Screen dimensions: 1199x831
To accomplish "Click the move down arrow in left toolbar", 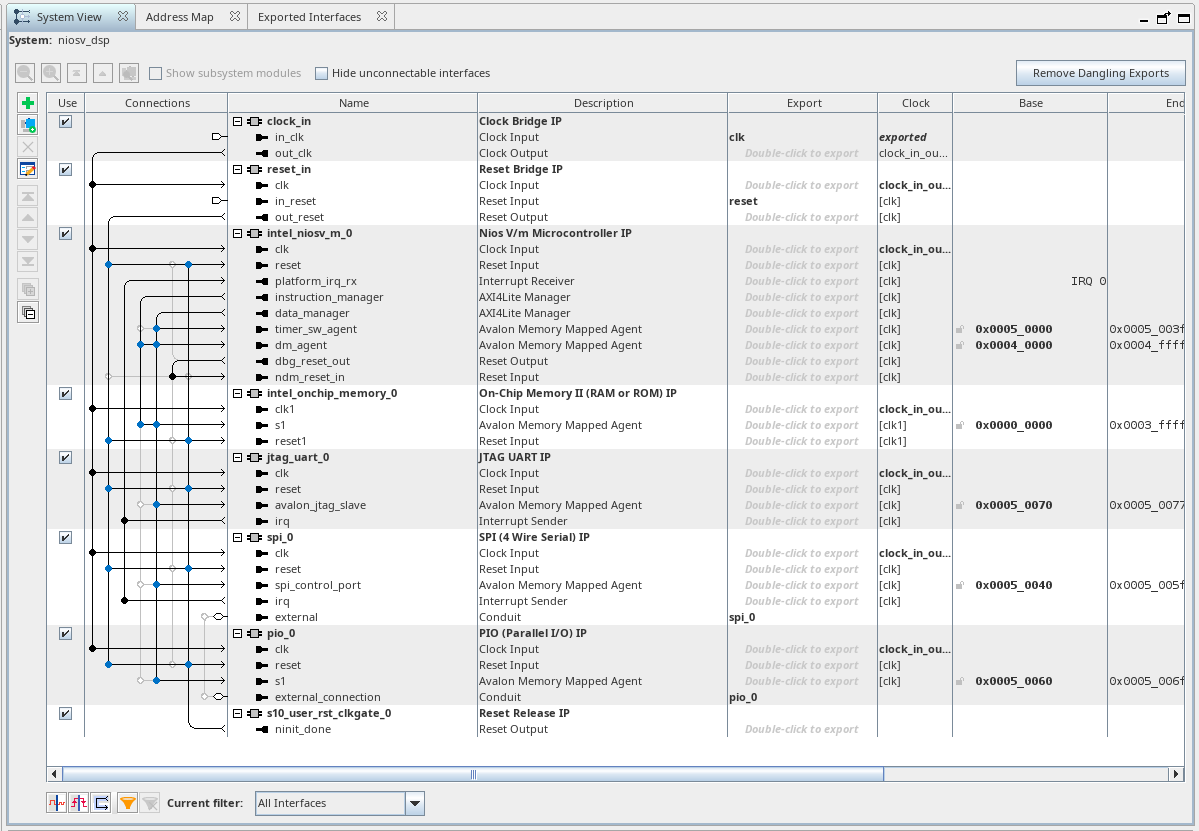I will (28, 239).
